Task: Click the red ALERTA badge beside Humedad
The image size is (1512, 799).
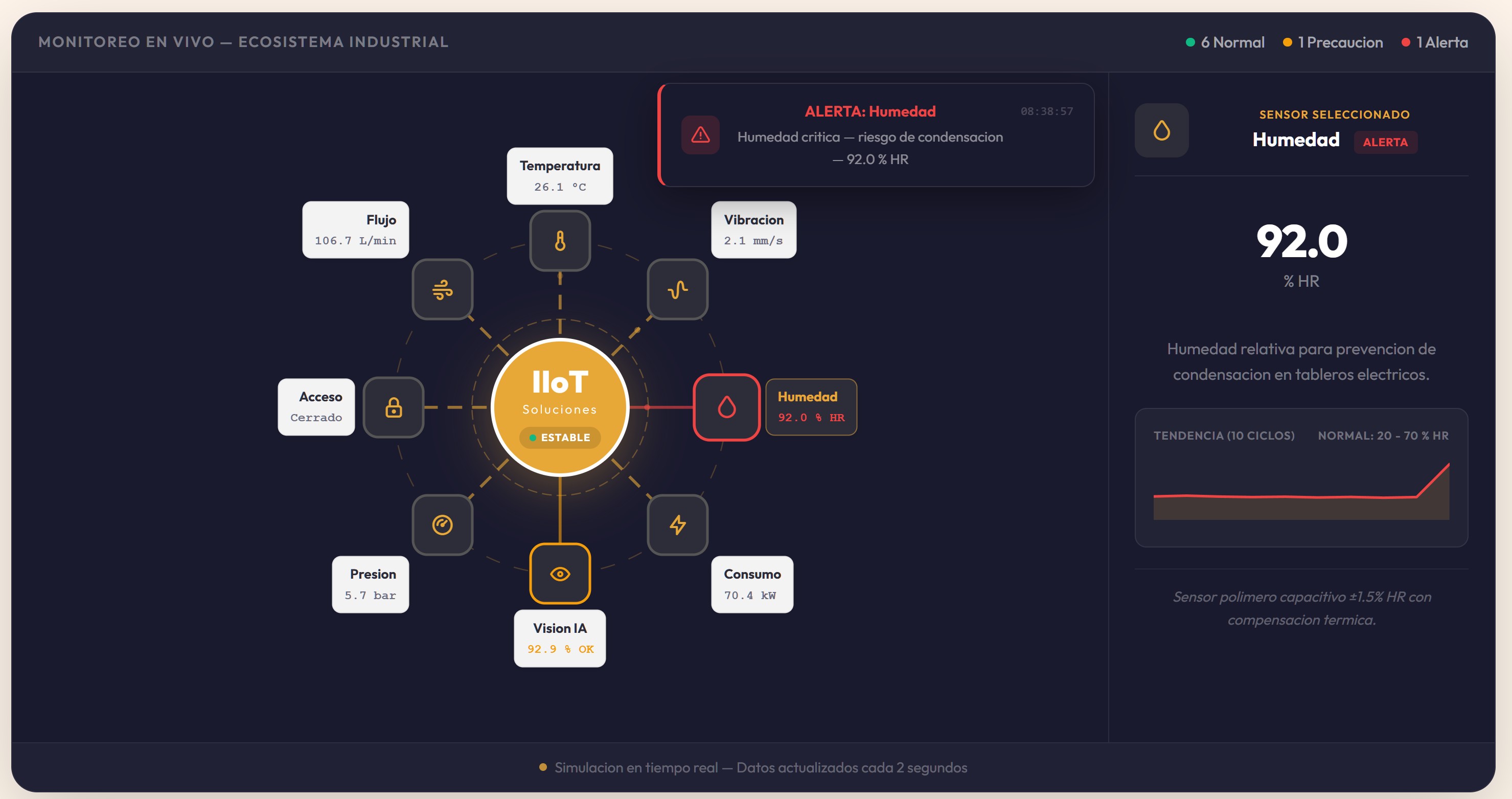Action: pyautogui.click(x=1385, y=142)
